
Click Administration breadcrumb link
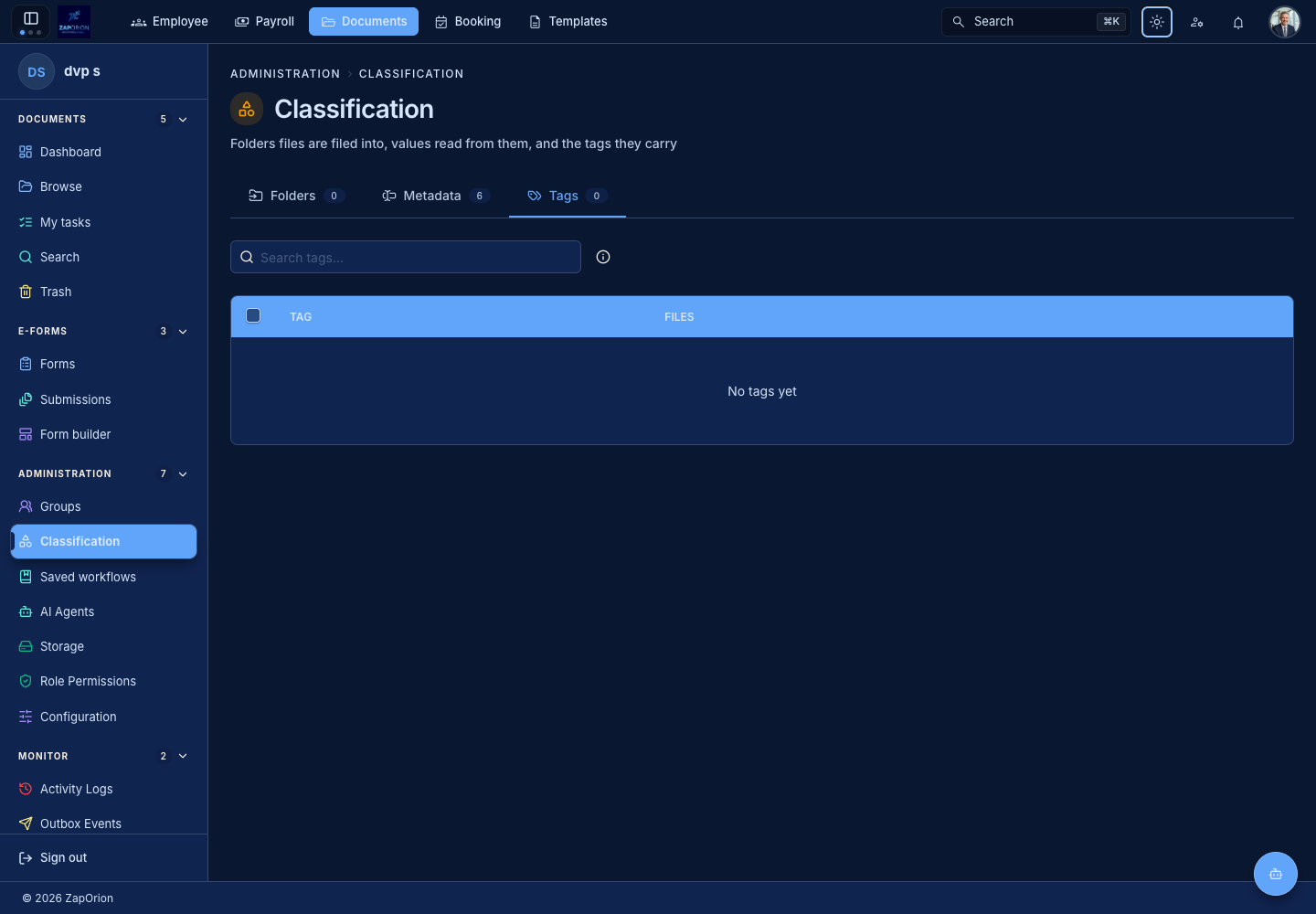(x=285, y=74)
